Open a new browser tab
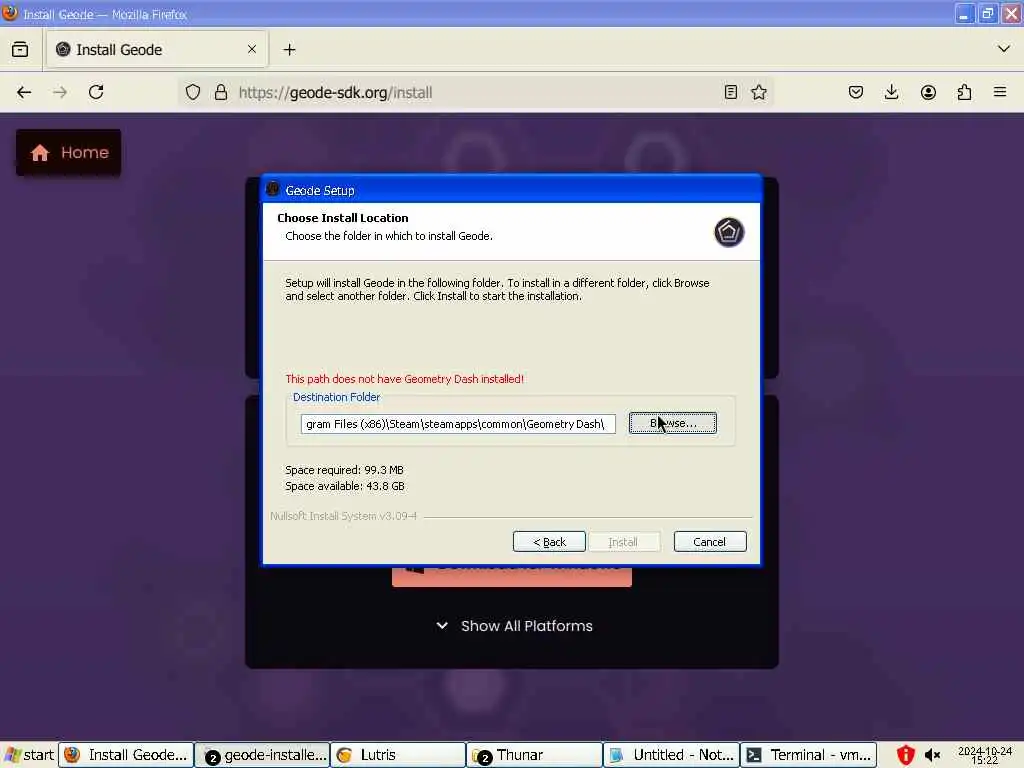The width and height of the screenshot is (1024, 768). [289, 50]
